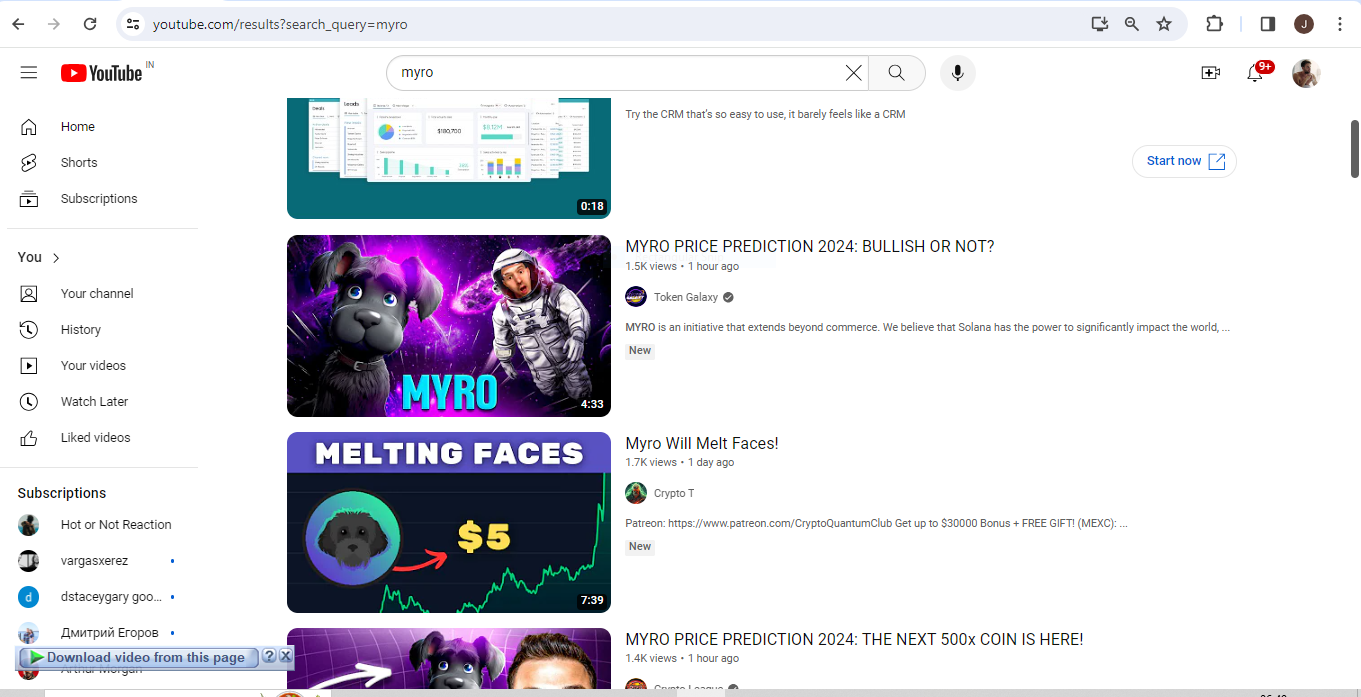The height and width of the screenshot is (697, 1361).
Task: Open notifications bell icon
Action: pos(1255,73)
